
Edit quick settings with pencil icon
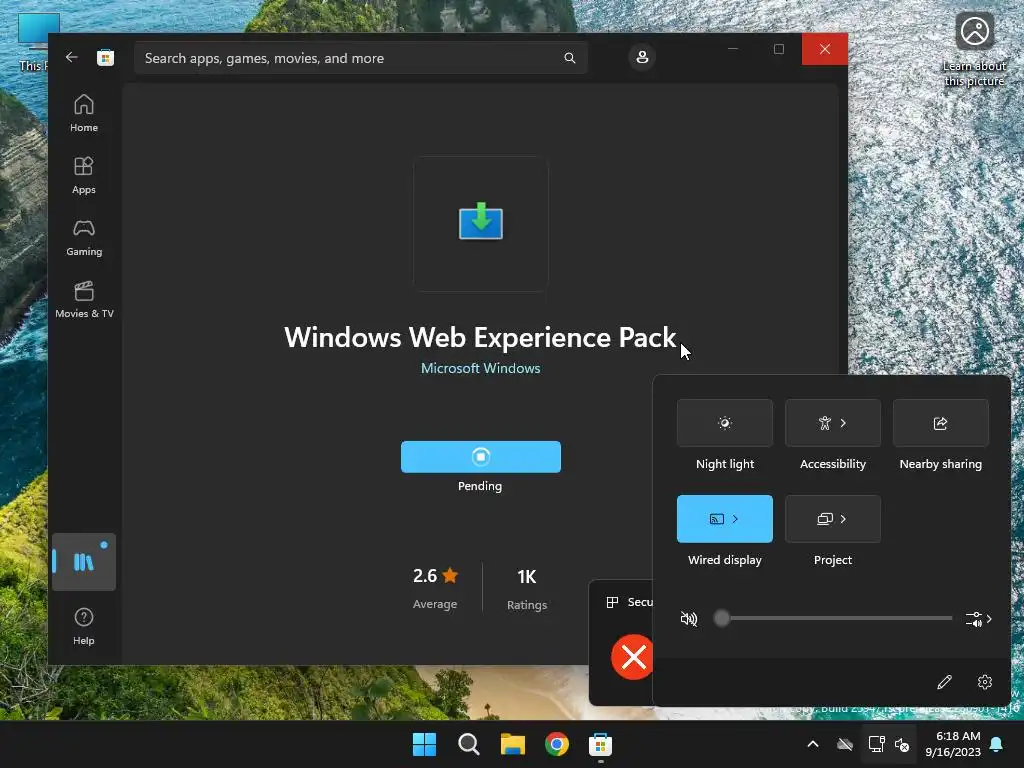(x=944, y=682)
